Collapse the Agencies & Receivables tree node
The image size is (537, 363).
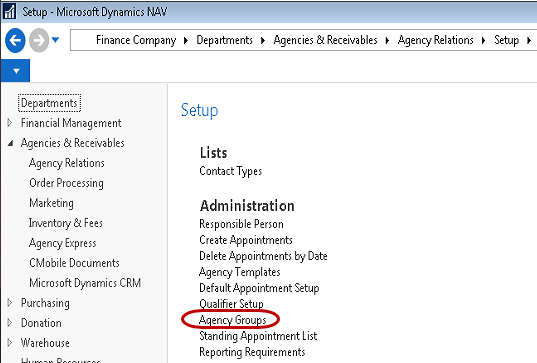click(10, 143)
